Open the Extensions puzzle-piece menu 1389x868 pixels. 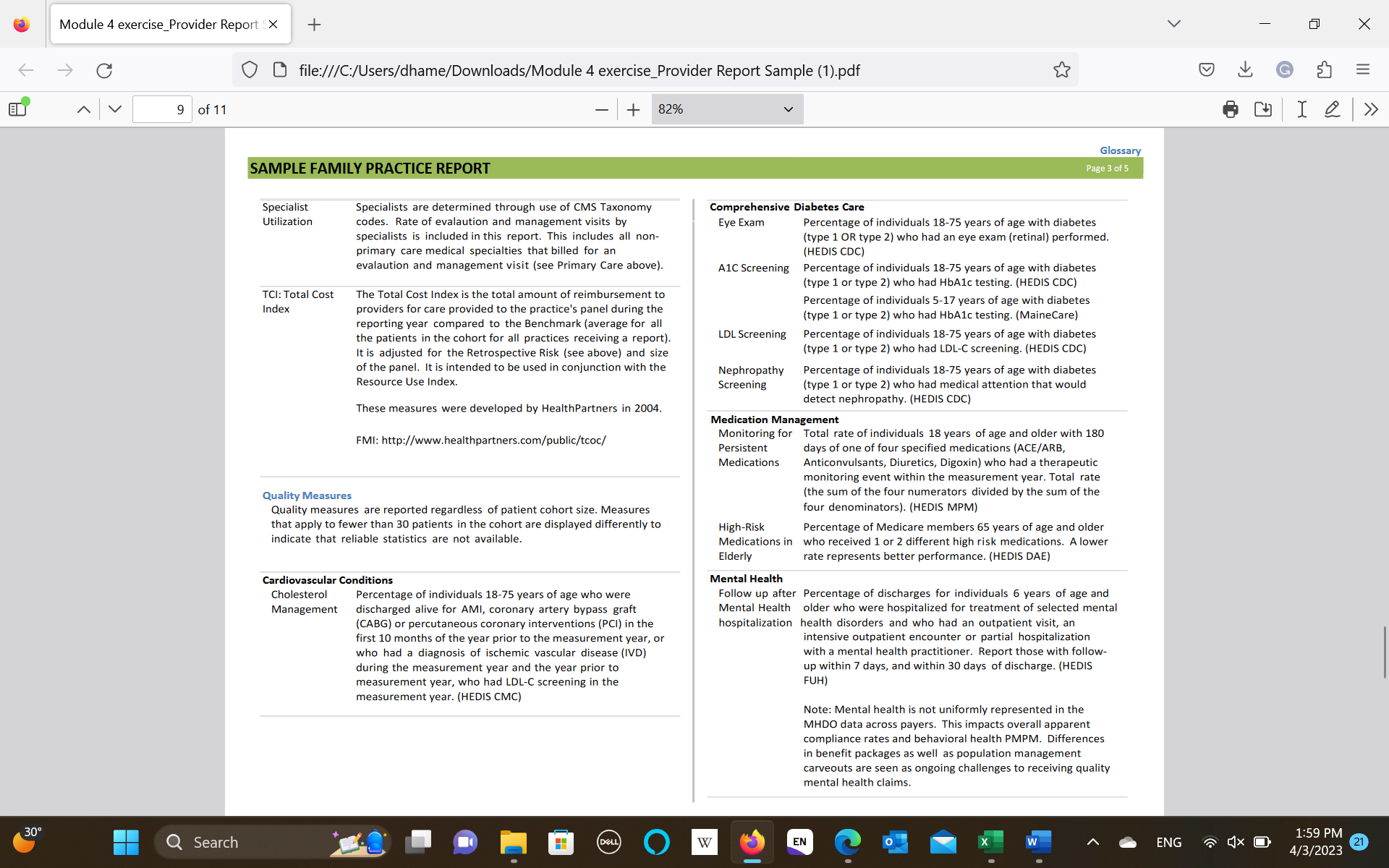[x=1325, y=69]
